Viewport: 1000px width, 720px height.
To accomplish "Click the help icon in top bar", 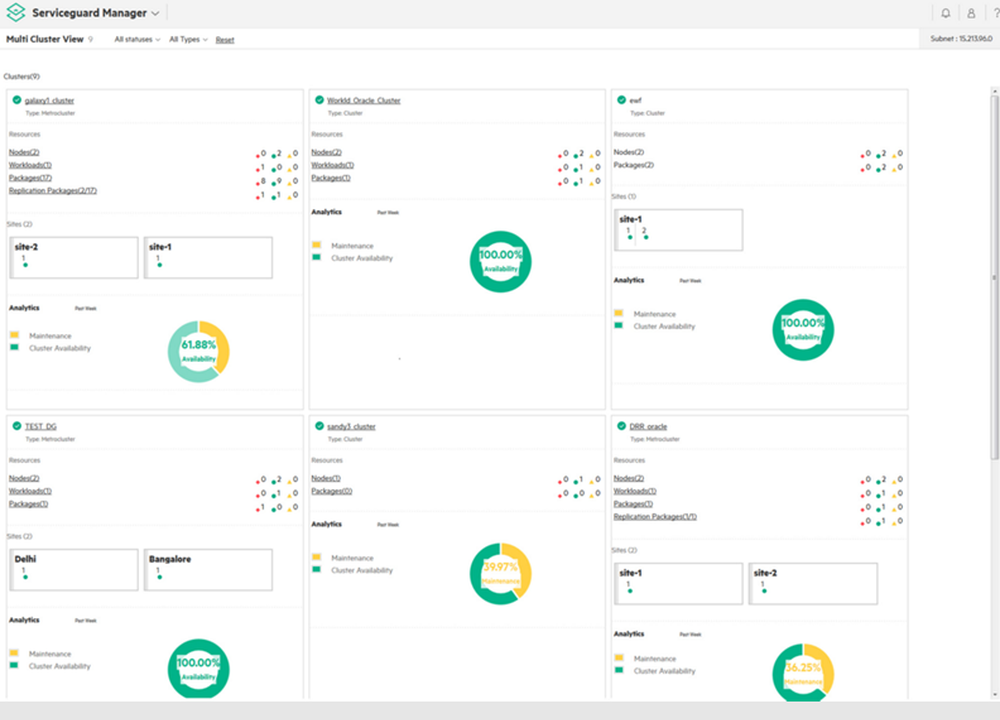I will click(994, 13).
